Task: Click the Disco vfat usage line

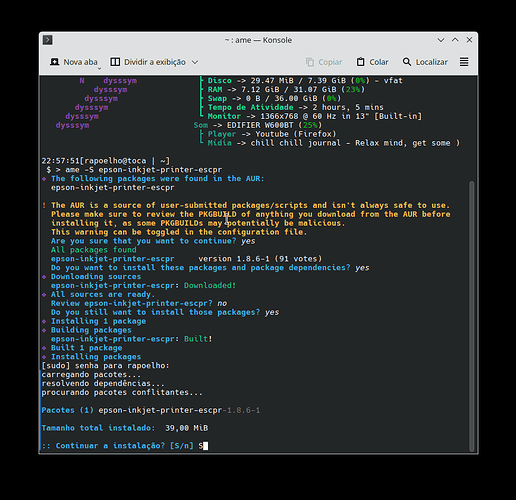Action: coord(305,81)
